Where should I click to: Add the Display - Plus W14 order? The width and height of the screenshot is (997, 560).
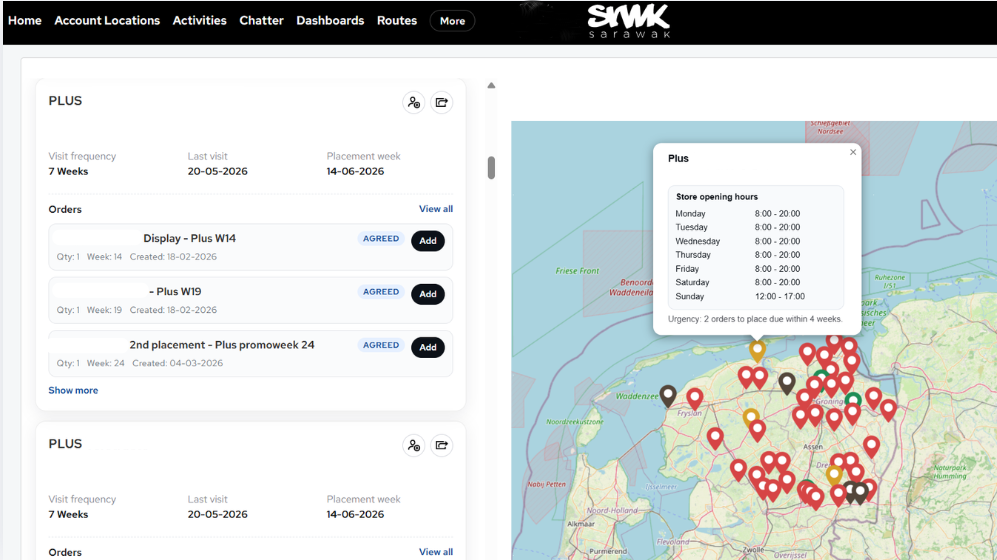pos(428,241)
